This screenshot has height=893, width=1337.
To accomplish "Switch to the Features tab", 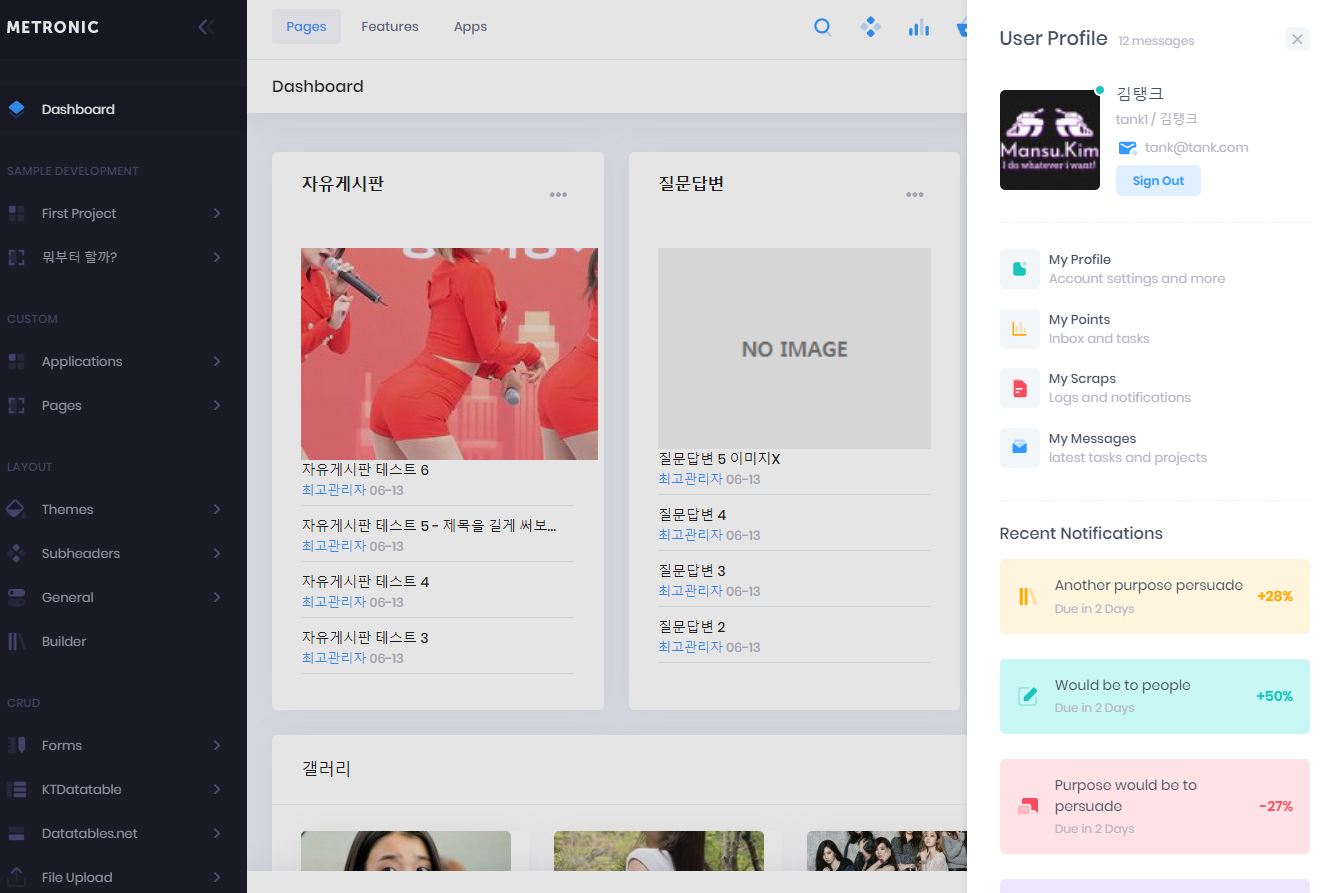I will [389, 27].
